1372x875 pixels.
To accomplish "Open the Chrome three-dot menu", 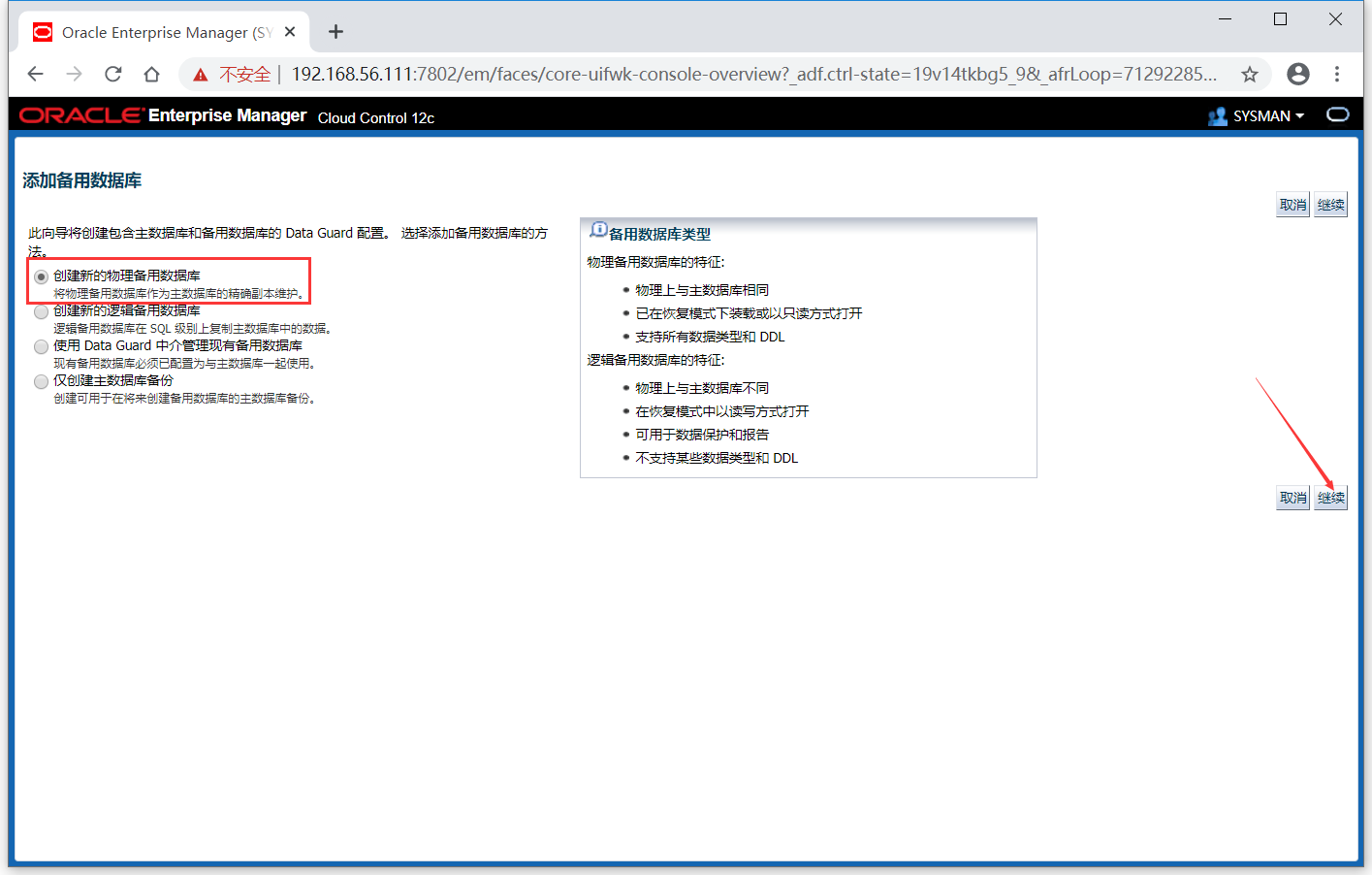I will tap(1337, 75).
